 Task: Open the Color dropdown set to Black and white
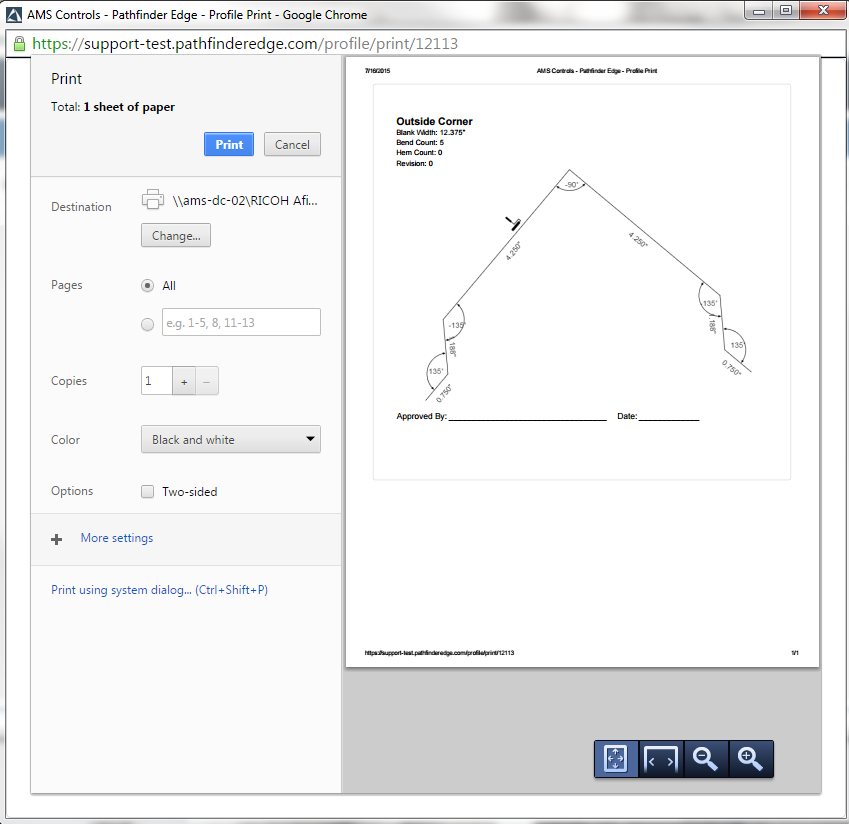(x=231, y=439)
